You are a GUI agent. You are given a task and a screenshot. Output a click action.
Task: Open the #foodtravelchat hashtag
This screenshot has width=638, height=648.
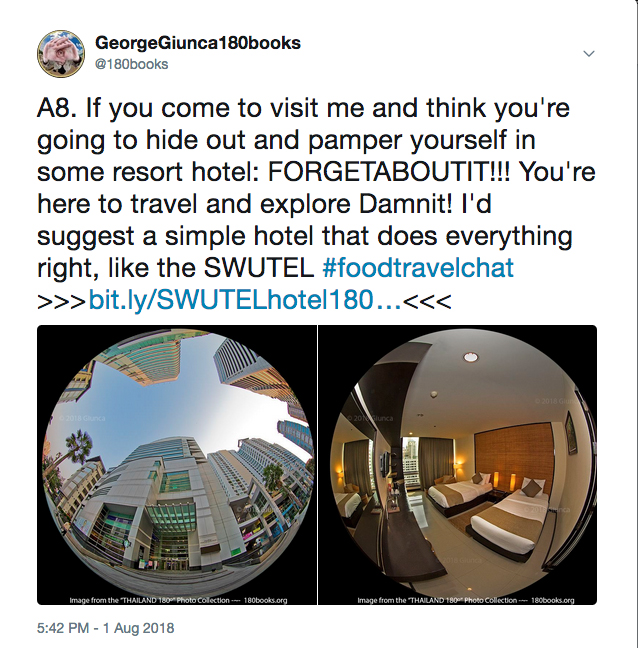(418, 268)
